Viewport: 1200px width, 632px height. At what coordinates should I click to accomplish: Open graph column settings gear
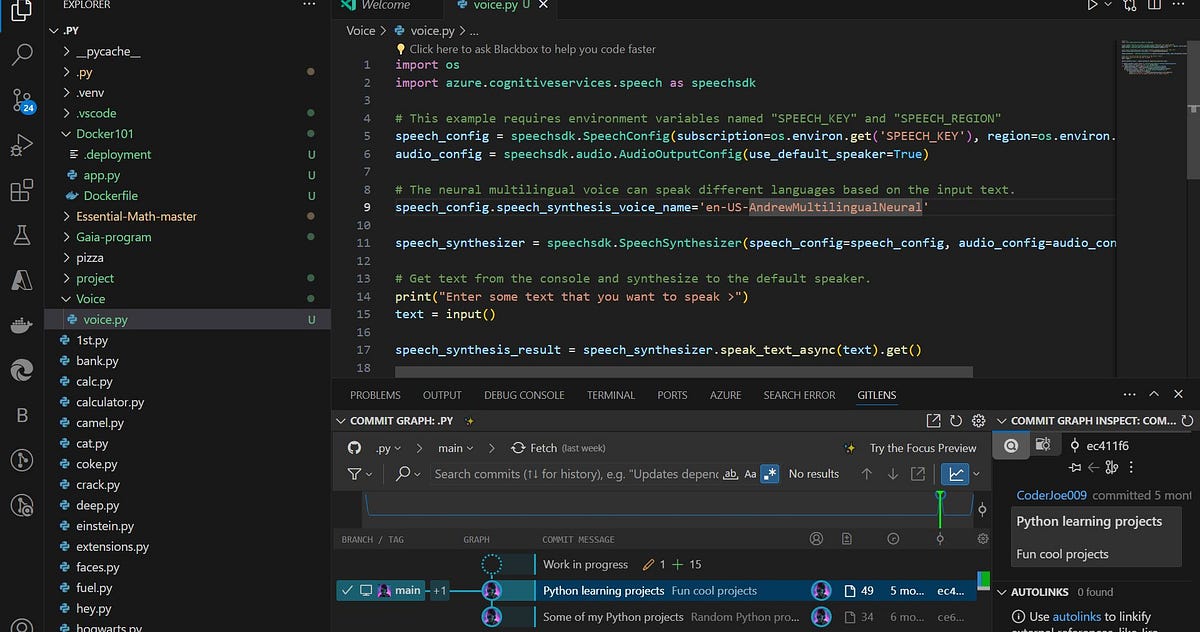tap(982, 539)
